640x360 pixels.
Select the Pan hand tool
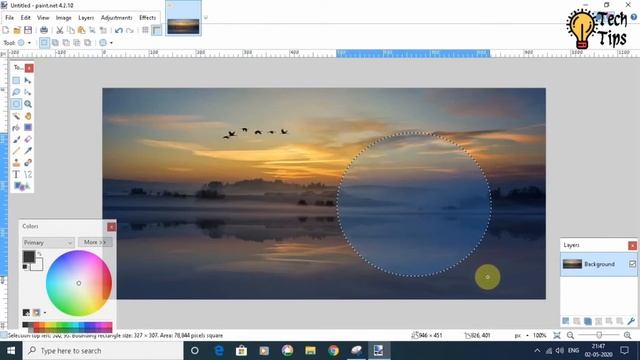click(28, 116)
